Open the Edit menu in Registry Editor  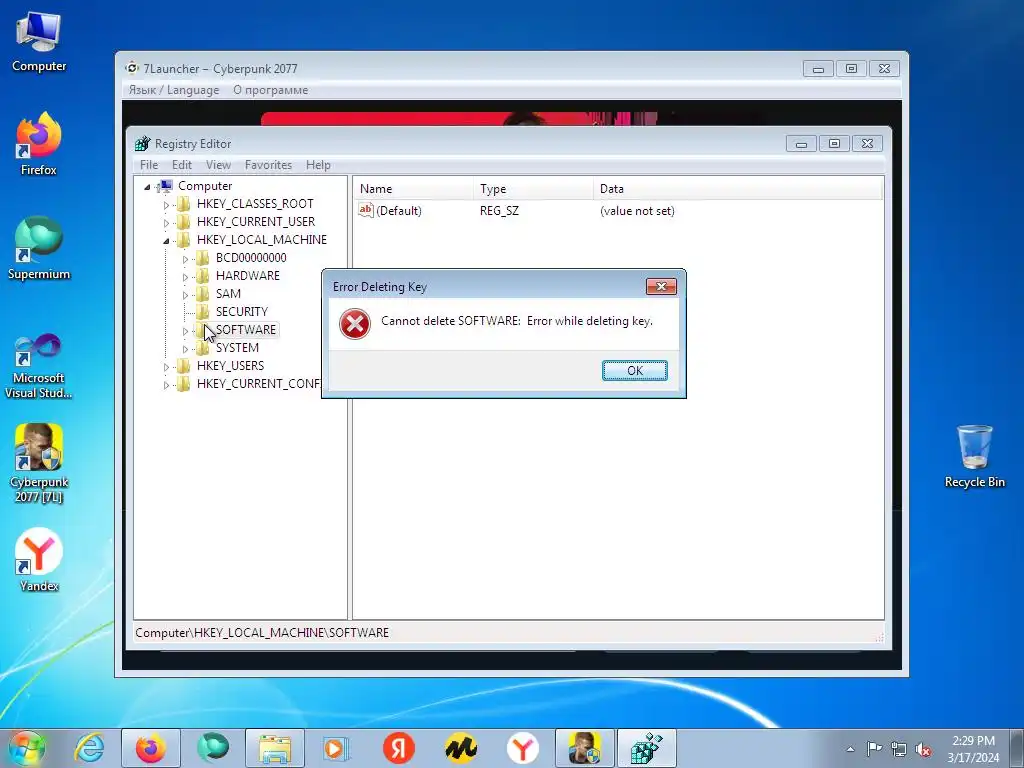[x=182, y=165]
